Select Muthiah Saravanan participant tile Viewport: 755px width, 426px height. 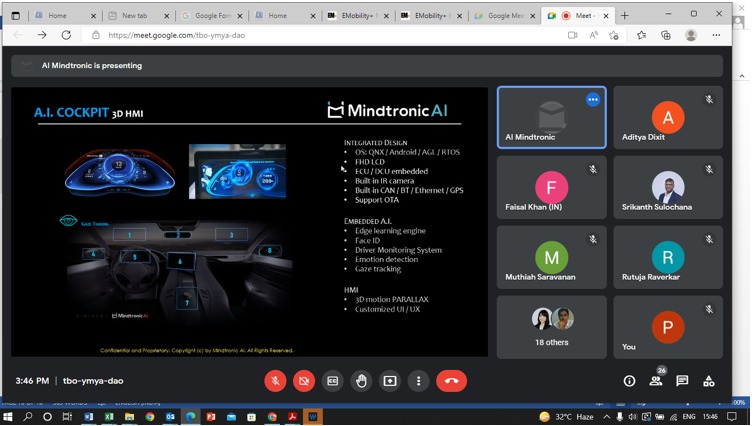click(551, 257)
